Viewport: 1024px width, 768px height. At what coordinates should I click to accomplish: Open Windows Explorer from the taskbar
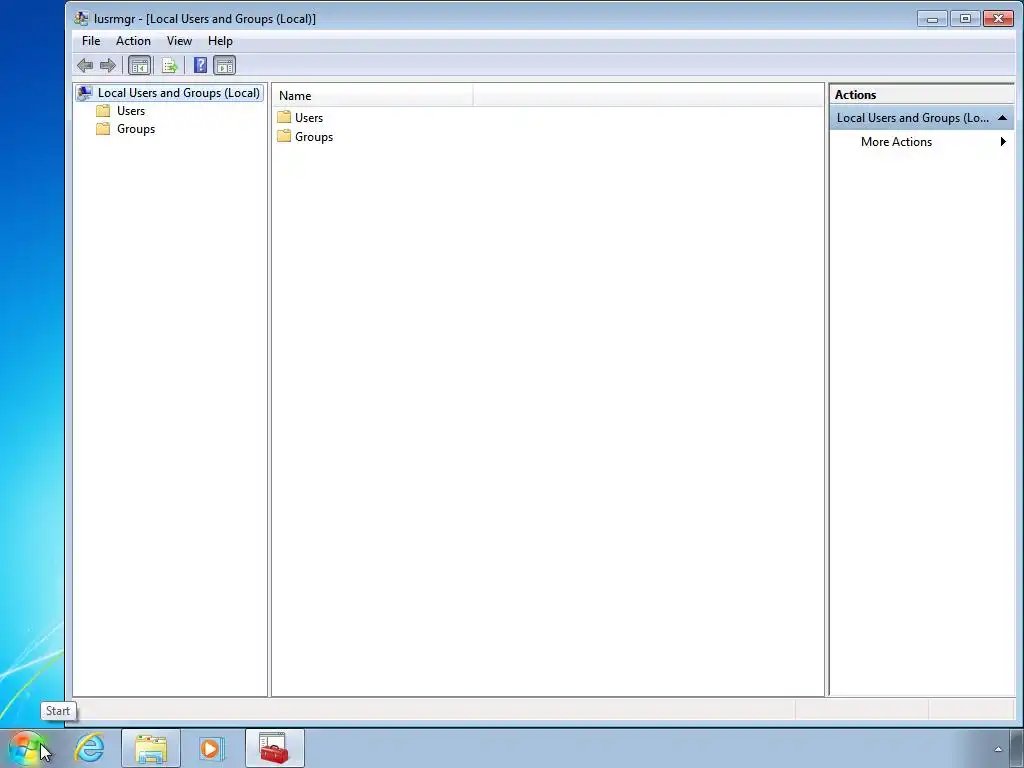pyautogui.click(x=151, y=748)
